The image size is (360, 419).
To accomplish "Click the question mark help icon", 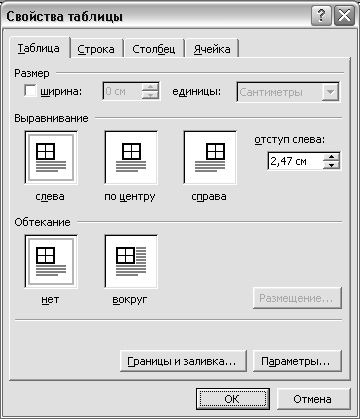I will (321, 16).
